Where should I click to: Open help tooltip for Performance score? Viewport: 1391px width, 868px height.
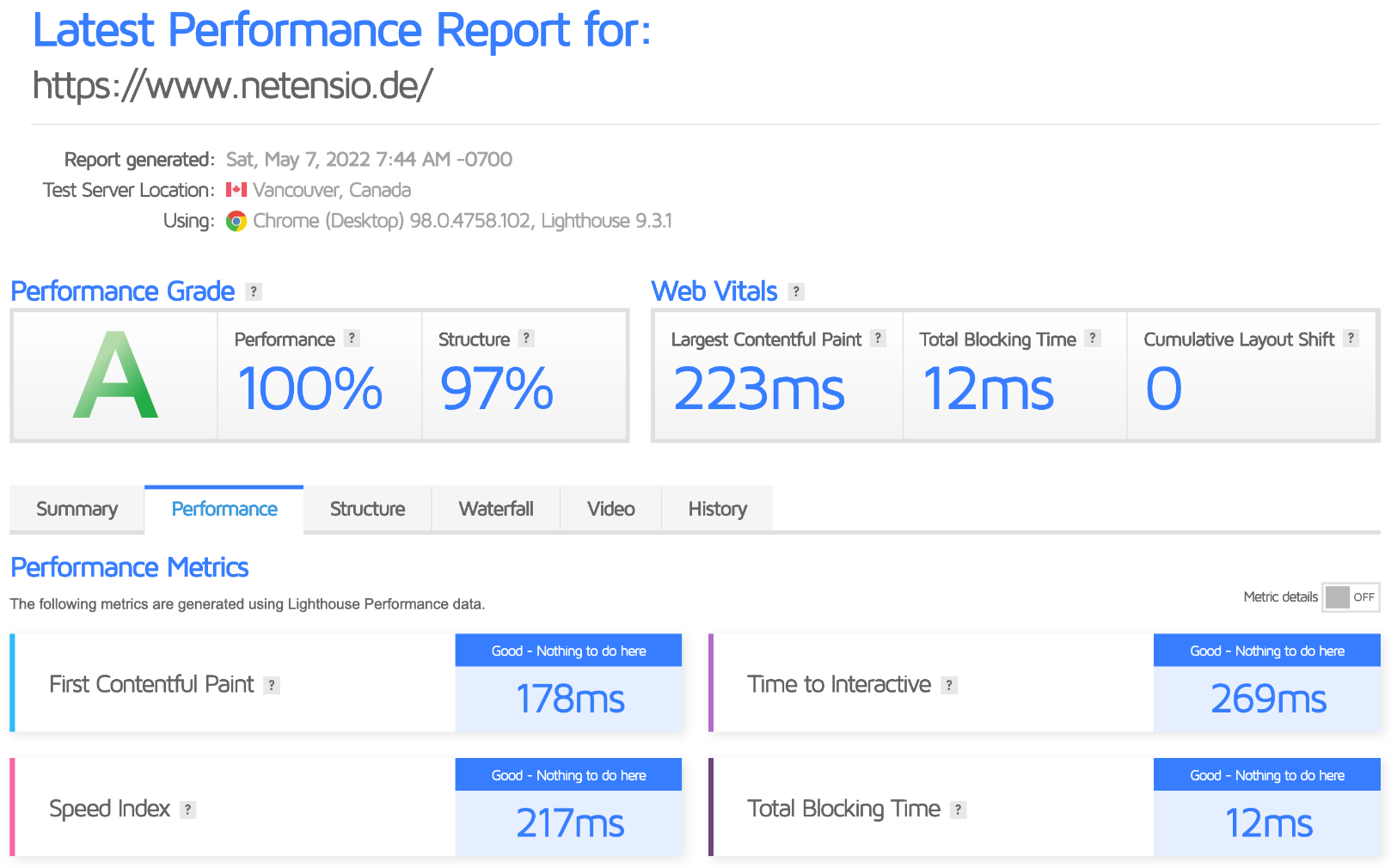coord(352,339)
